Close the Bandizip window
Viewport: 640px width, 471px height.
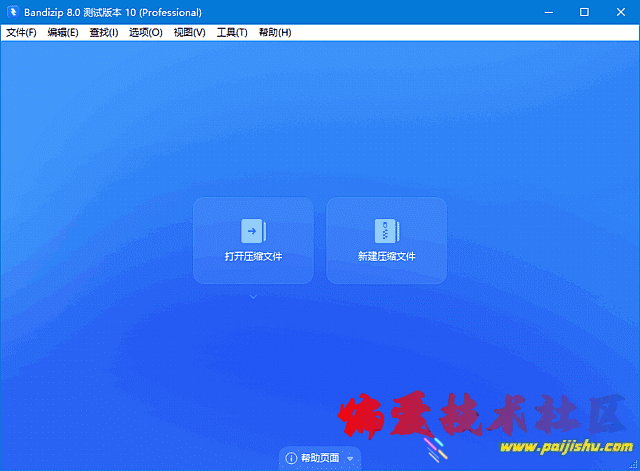click(x=621, y=12)
